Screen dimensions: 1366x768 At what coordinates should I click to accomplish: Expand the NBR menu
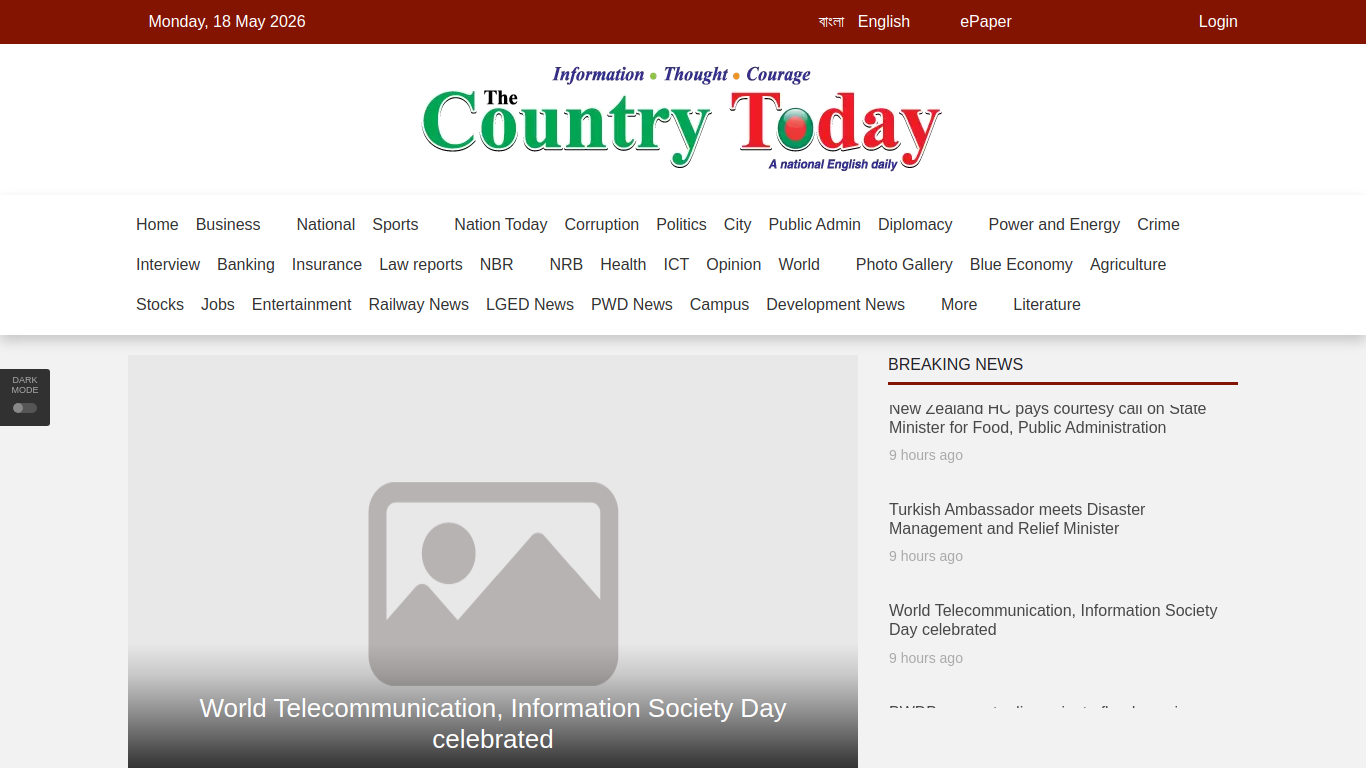pos(496,265)
